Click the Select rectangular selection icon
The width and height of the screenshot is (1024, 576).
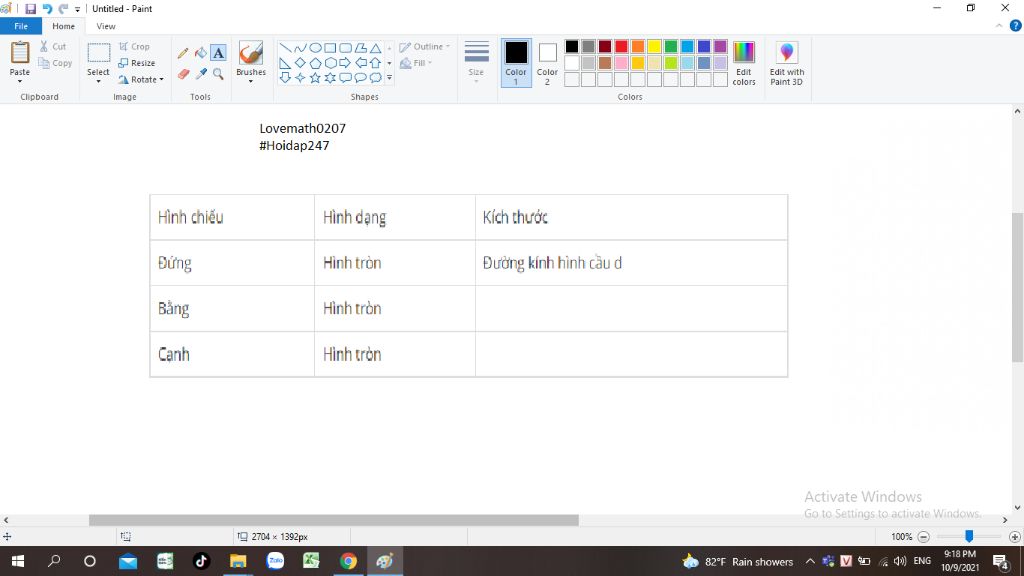pos(99,53)
